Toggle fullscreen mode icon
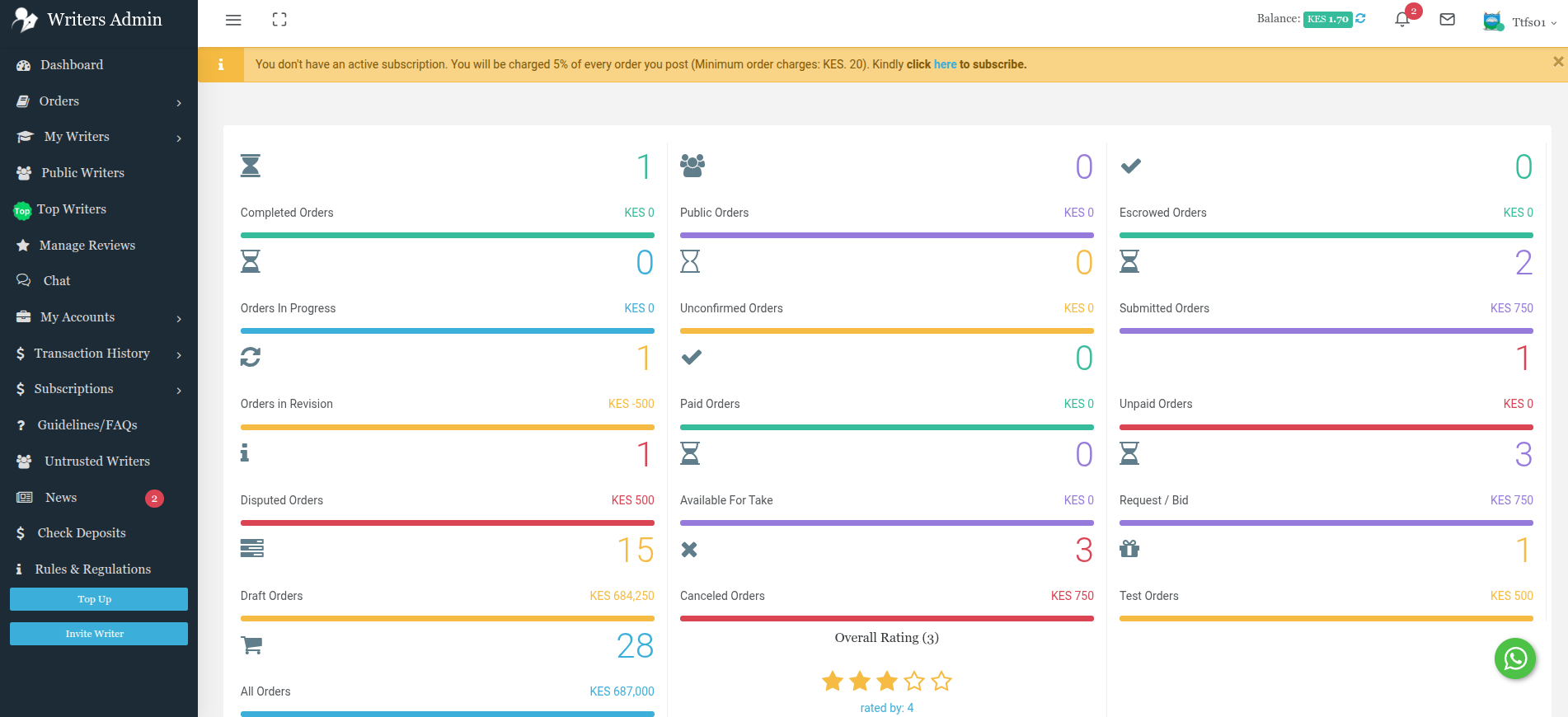Screen dimensions: 1568x717 coord(279,20)
